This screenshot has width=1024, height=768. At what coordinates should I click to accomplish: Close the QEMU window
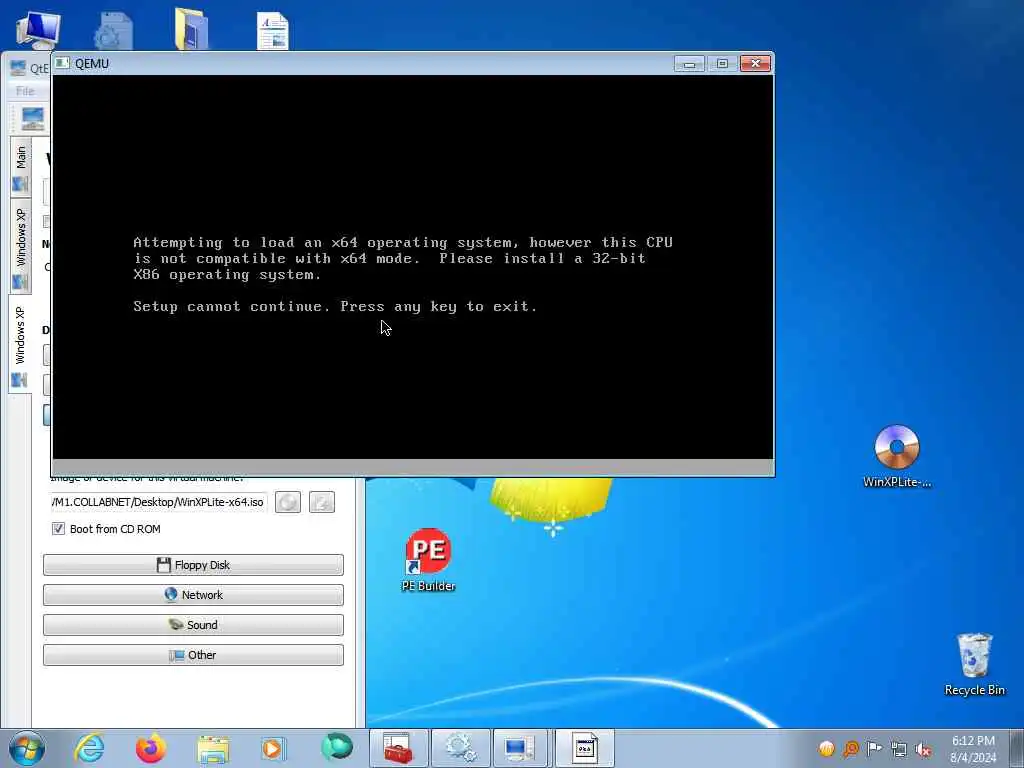pos(755,63)
